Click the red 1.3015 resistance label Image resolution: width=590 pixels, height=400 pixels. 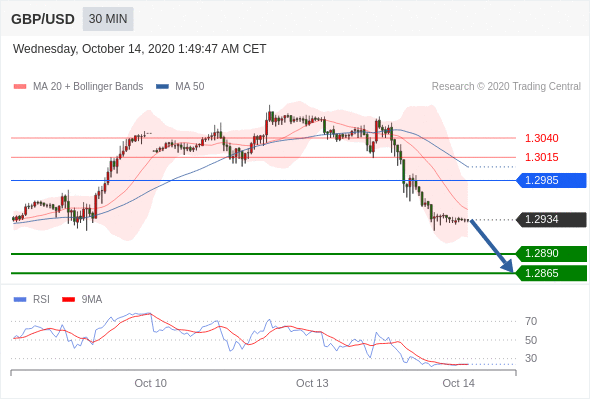541,157
